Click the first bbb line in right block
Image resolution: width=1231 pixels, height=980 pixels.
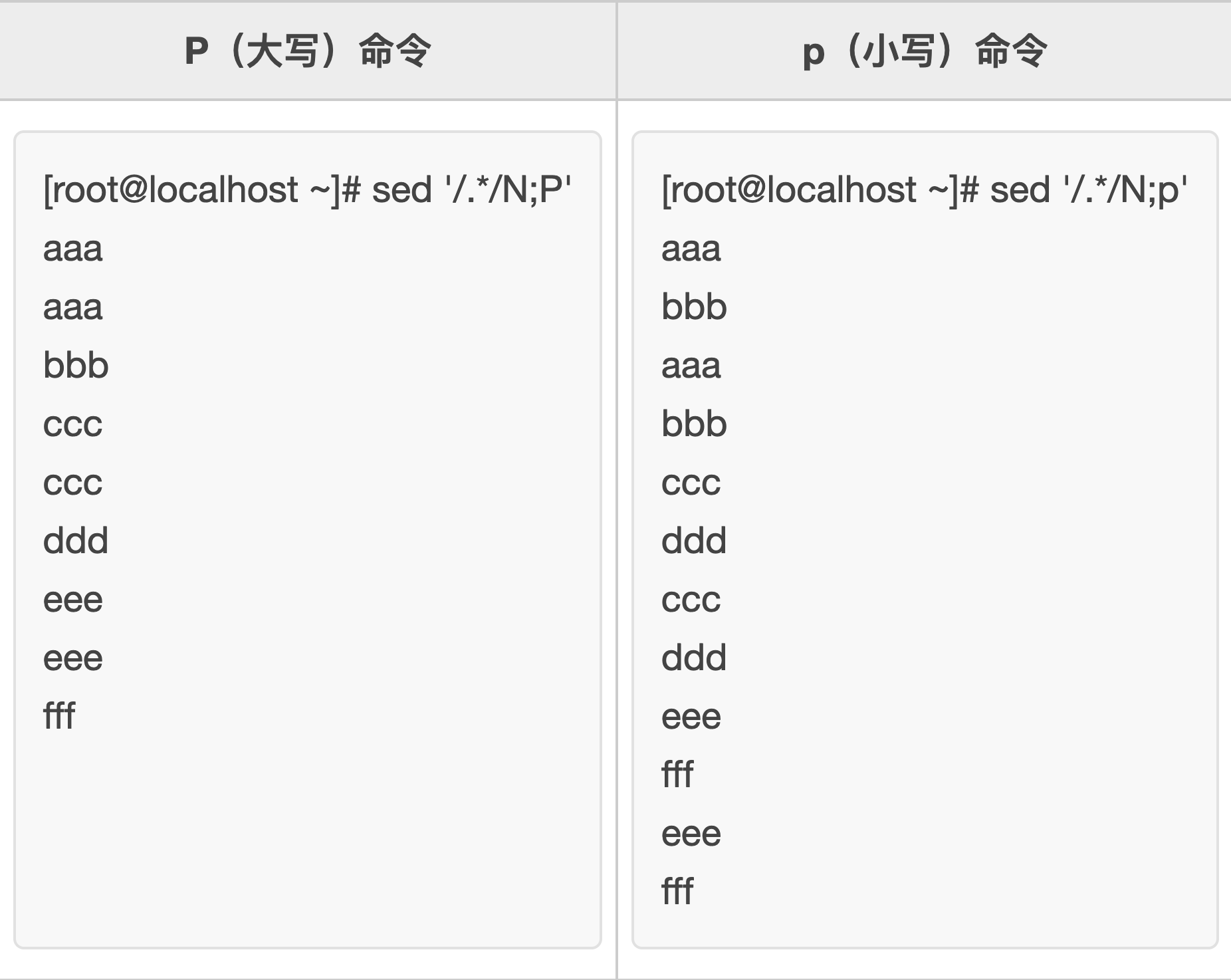tap(694, 306)
